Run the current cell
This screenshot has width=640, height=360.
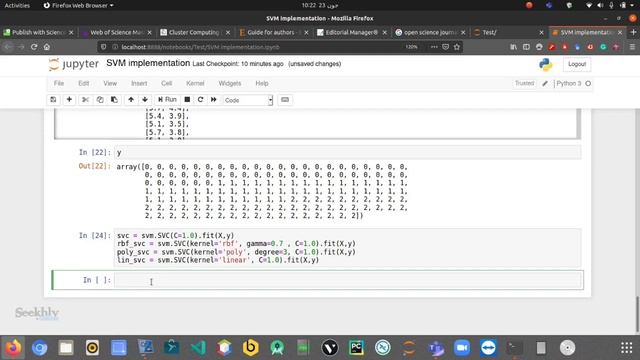[x=167, y=100]
